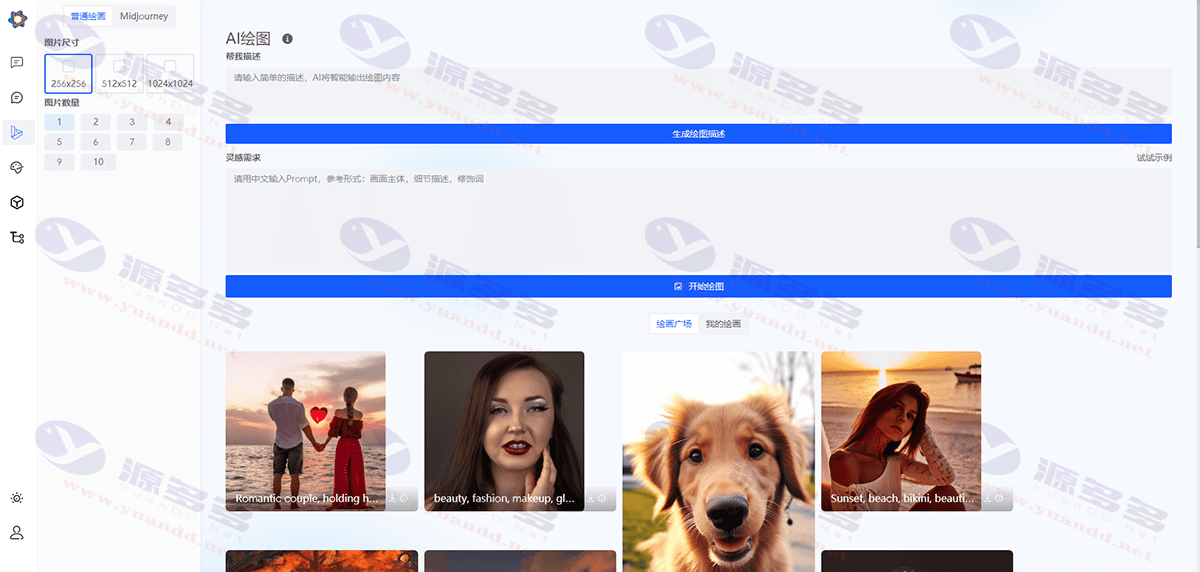Select the 1024x1024 image size option
The width and height of the screenshot is (1200, 572).
pos(170,74)
